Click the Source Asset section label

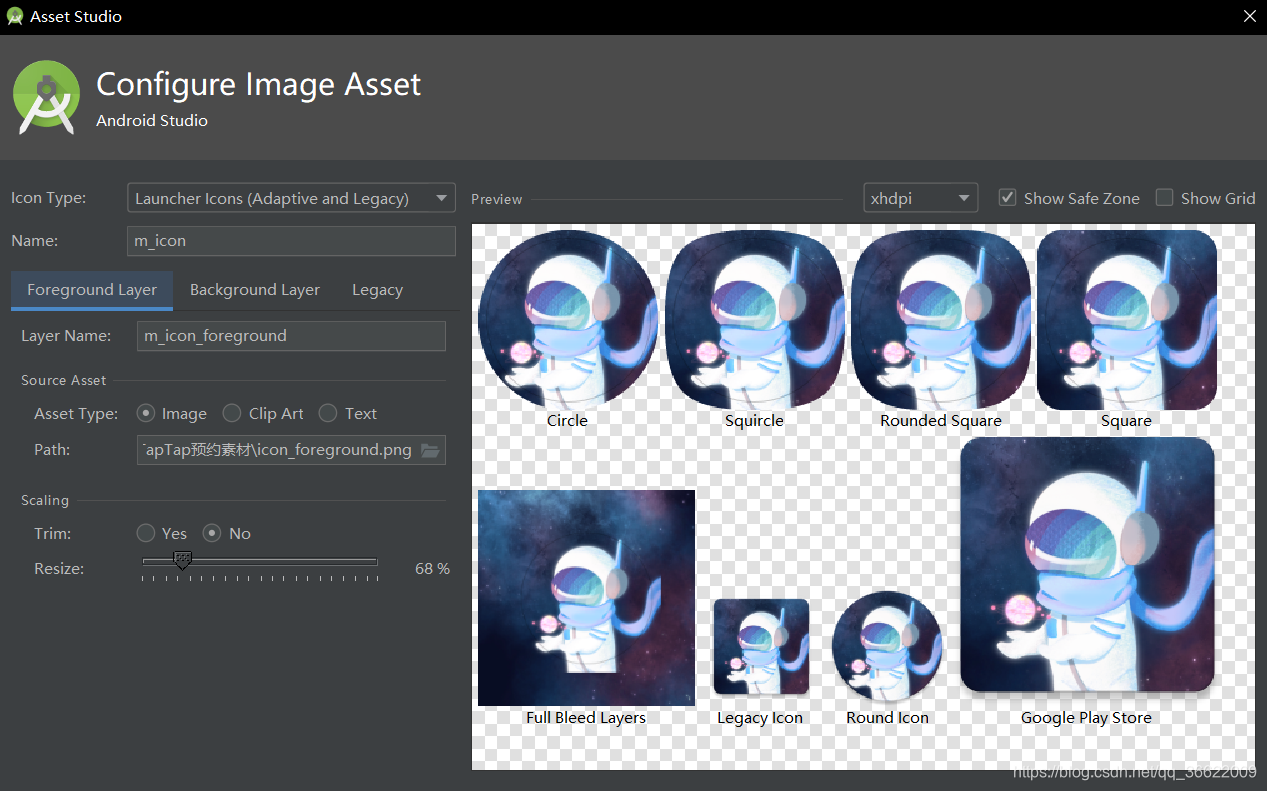coord(64,380)
